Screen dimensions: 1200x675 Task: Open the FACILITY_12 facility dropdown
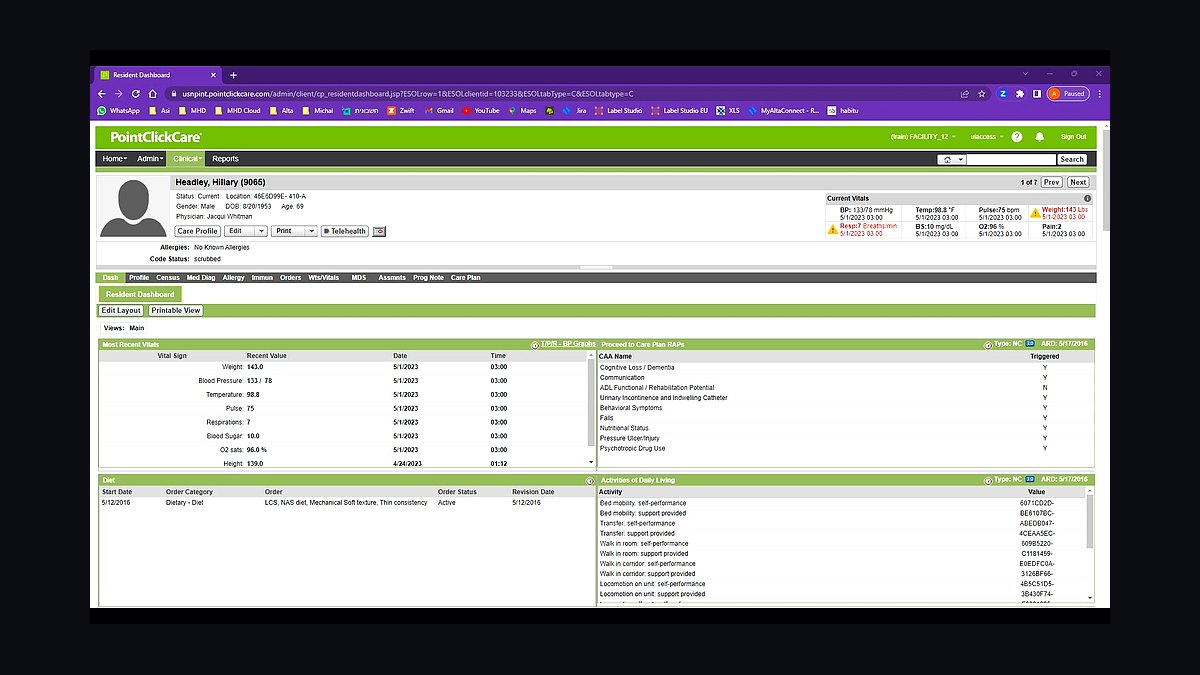(923, 137)
